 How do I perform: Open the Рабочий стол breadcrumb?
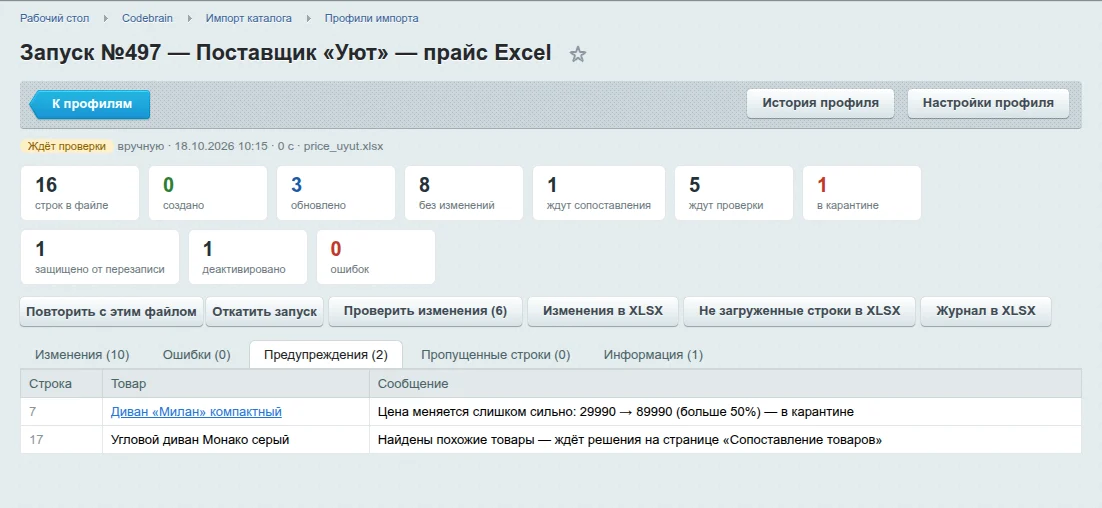[x=55, y=18]
